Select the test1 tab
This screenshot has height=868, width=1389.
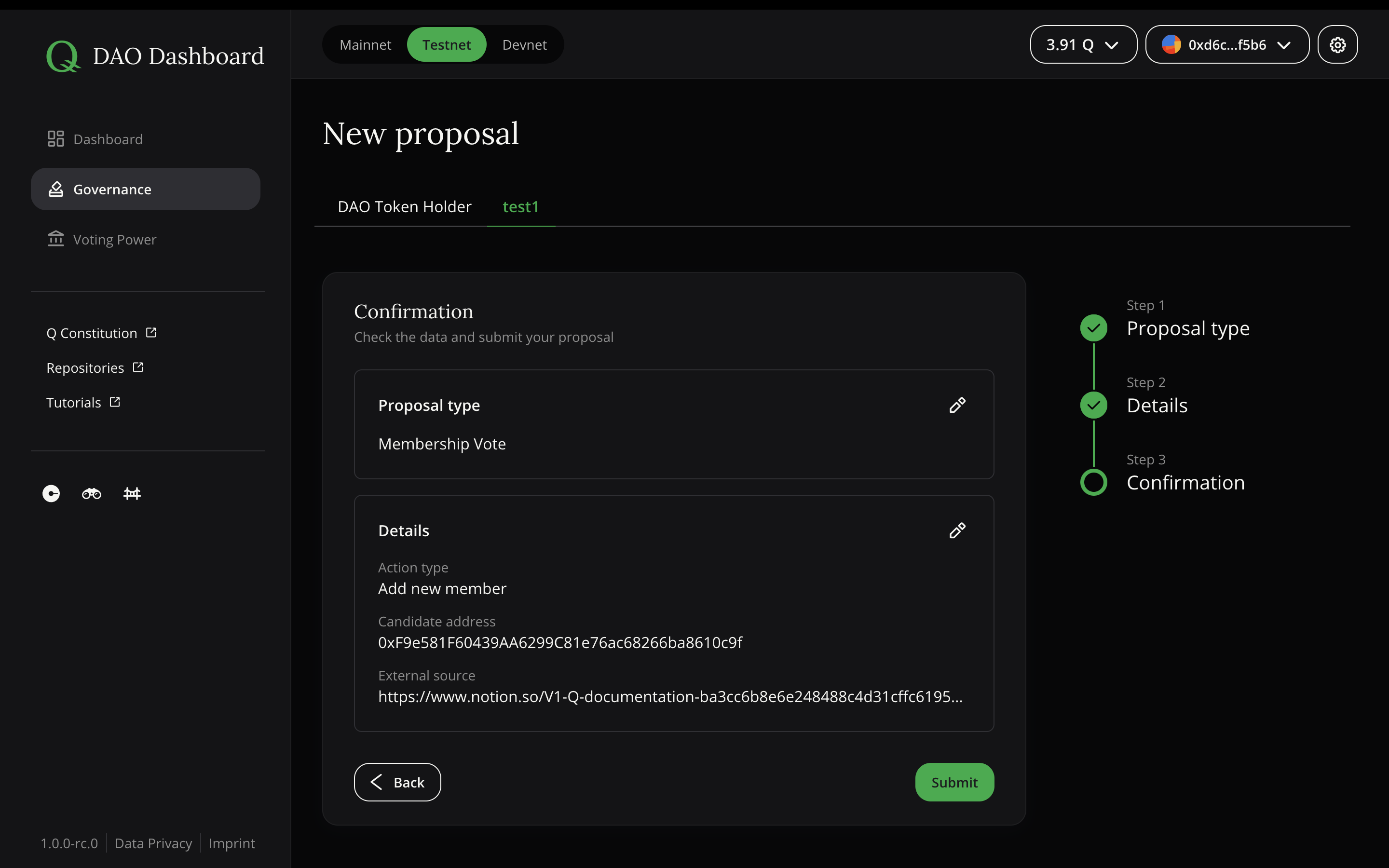520,207
